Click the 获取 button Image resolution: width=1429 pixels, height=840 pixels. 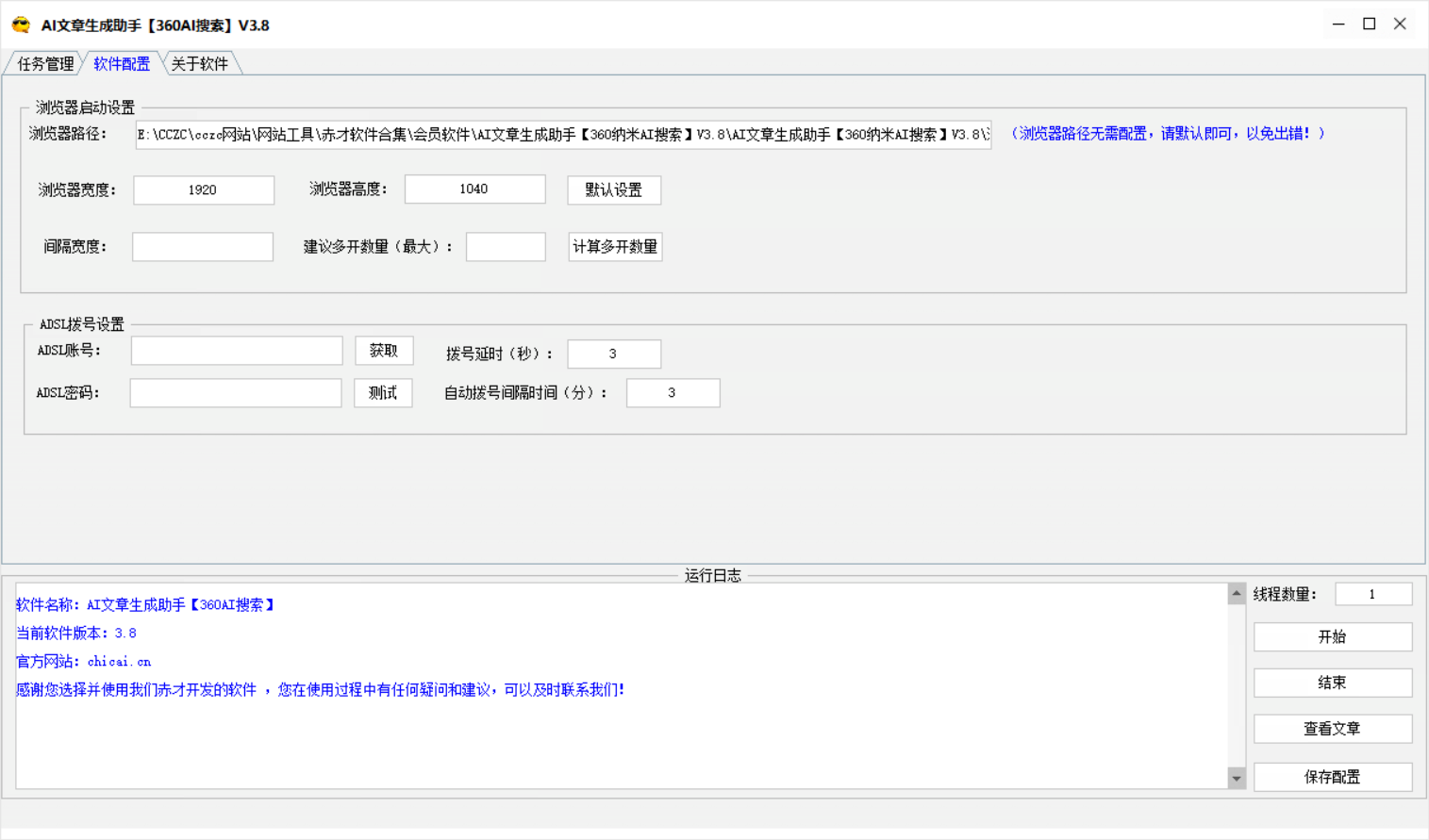384,351
